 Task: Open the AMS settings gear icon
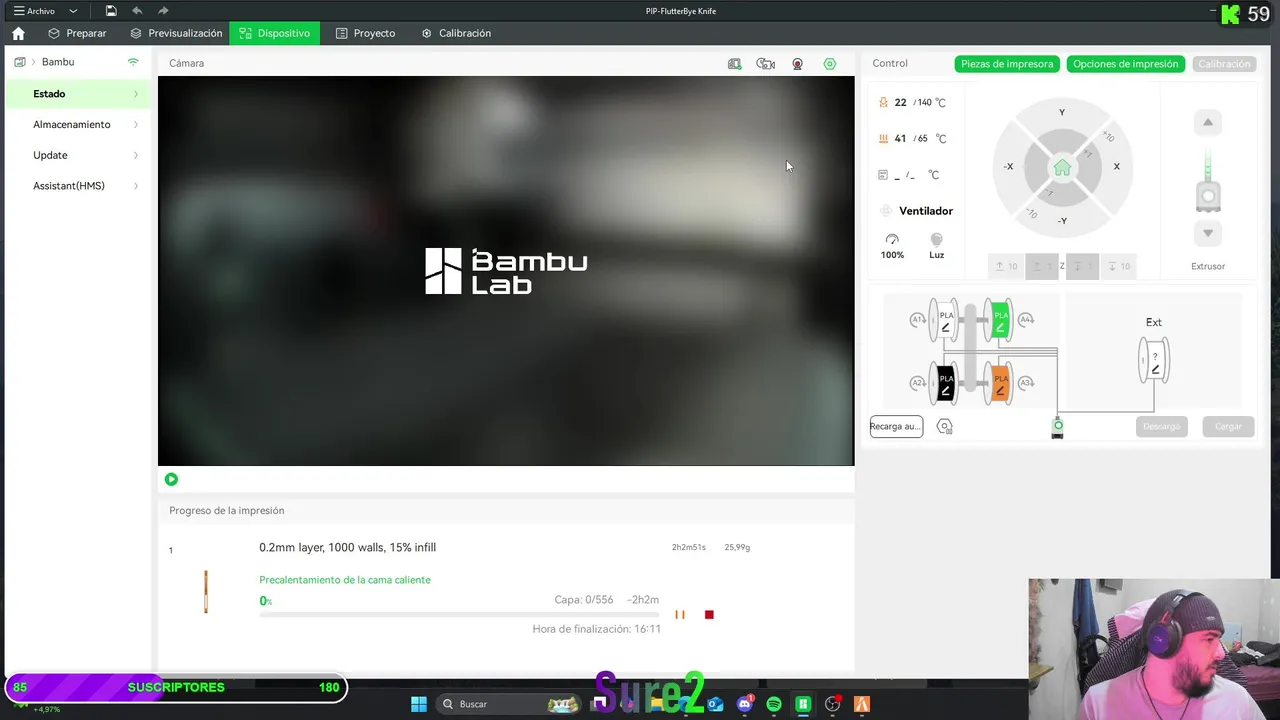pyautogui.click(x=944, y=427)
